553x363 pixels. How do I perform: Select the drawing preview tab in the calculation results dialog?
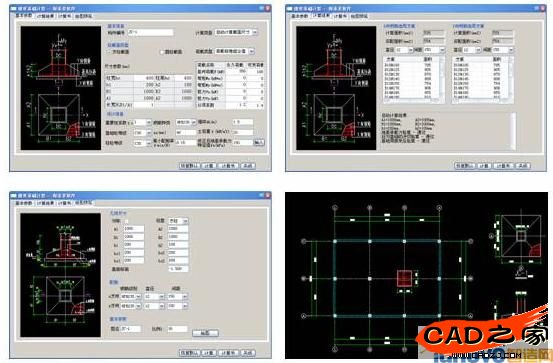pos(359,16)
